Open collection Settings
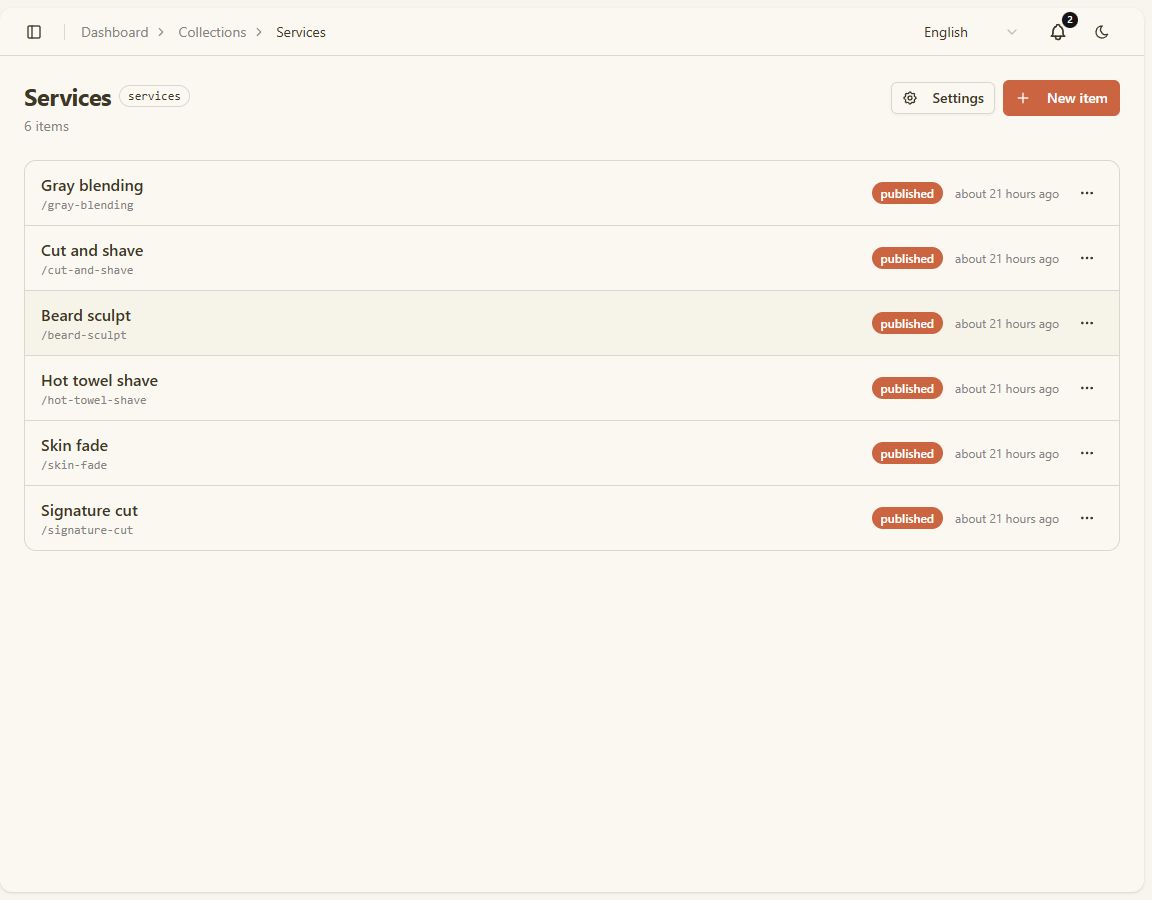Viewport: 1152px width, 900px height. point(943,98)
